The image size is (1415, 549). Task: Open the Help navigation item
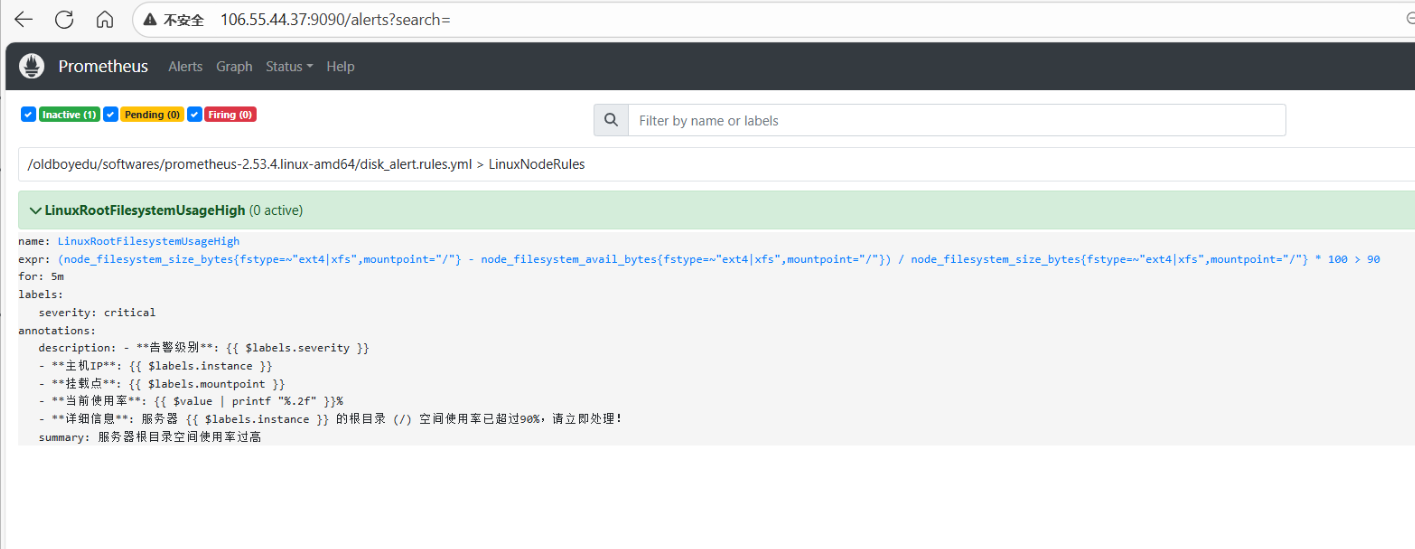click(x=340, y=67)
